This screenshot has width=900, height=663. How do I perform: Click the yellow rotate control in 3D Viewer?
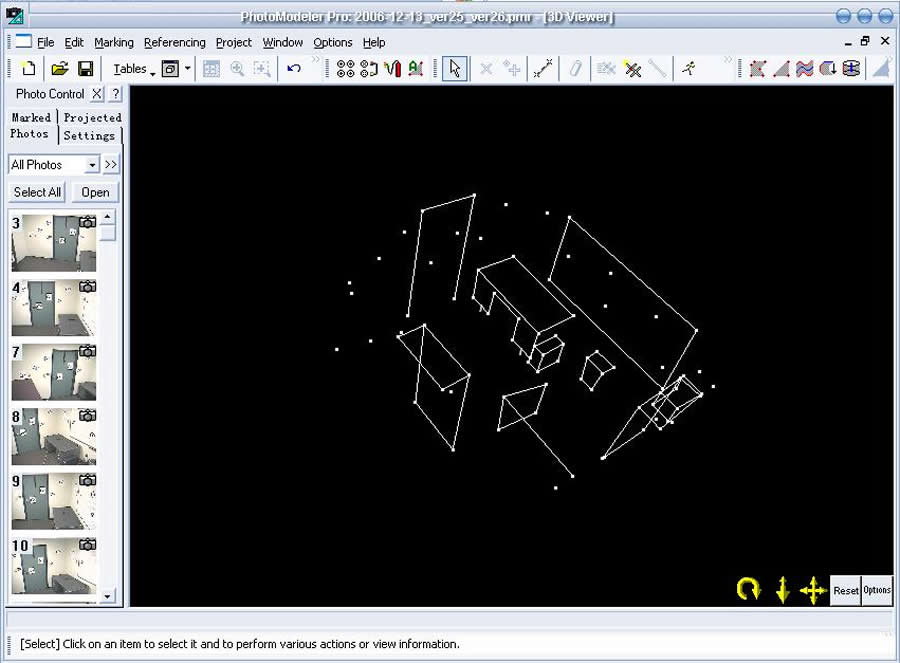point(748,590)
